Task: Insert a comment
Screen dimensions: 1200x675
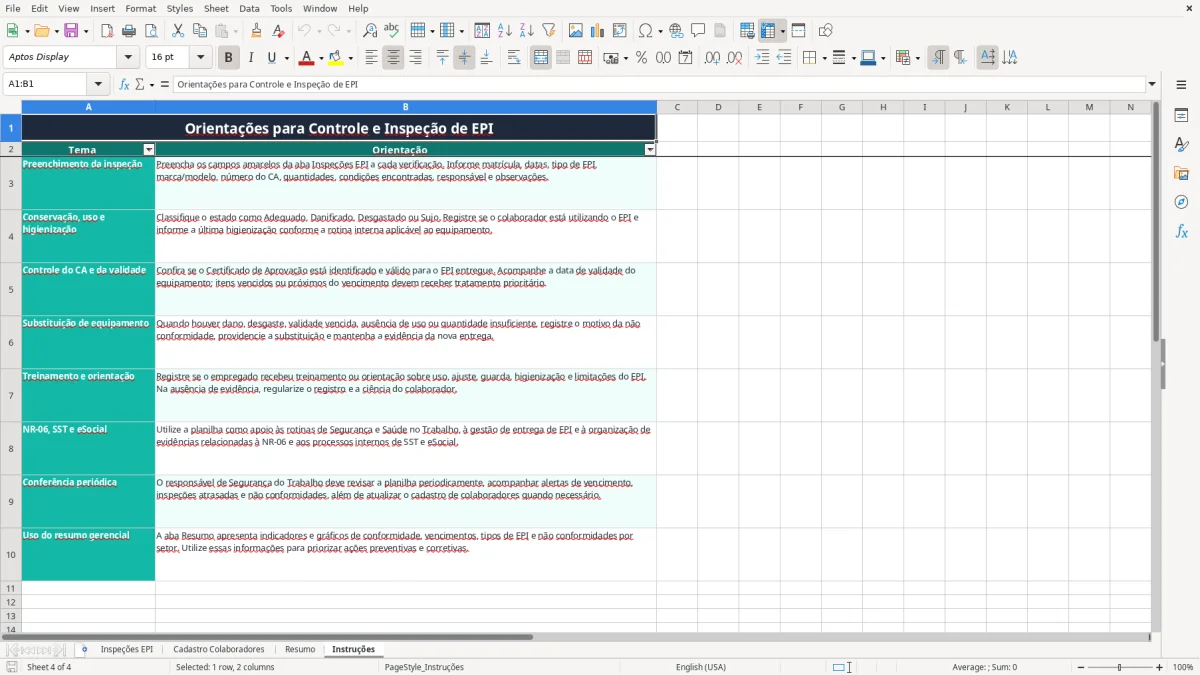Action: click(699, 31)
